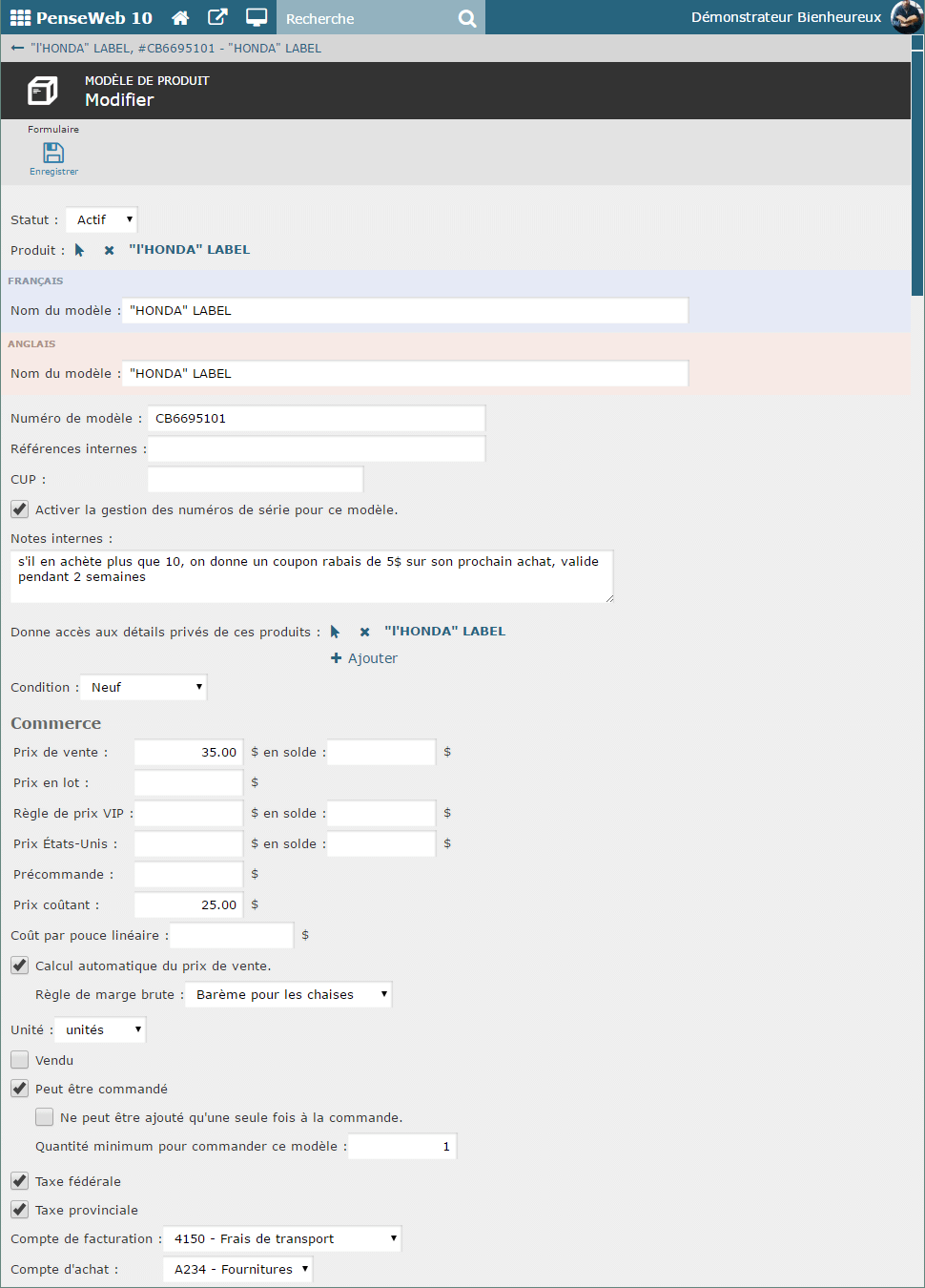Image resolution: width=925 pixels, height=1288 pixels.
Task: Open the Statut dropdown
Action: (x=102, y=219)
